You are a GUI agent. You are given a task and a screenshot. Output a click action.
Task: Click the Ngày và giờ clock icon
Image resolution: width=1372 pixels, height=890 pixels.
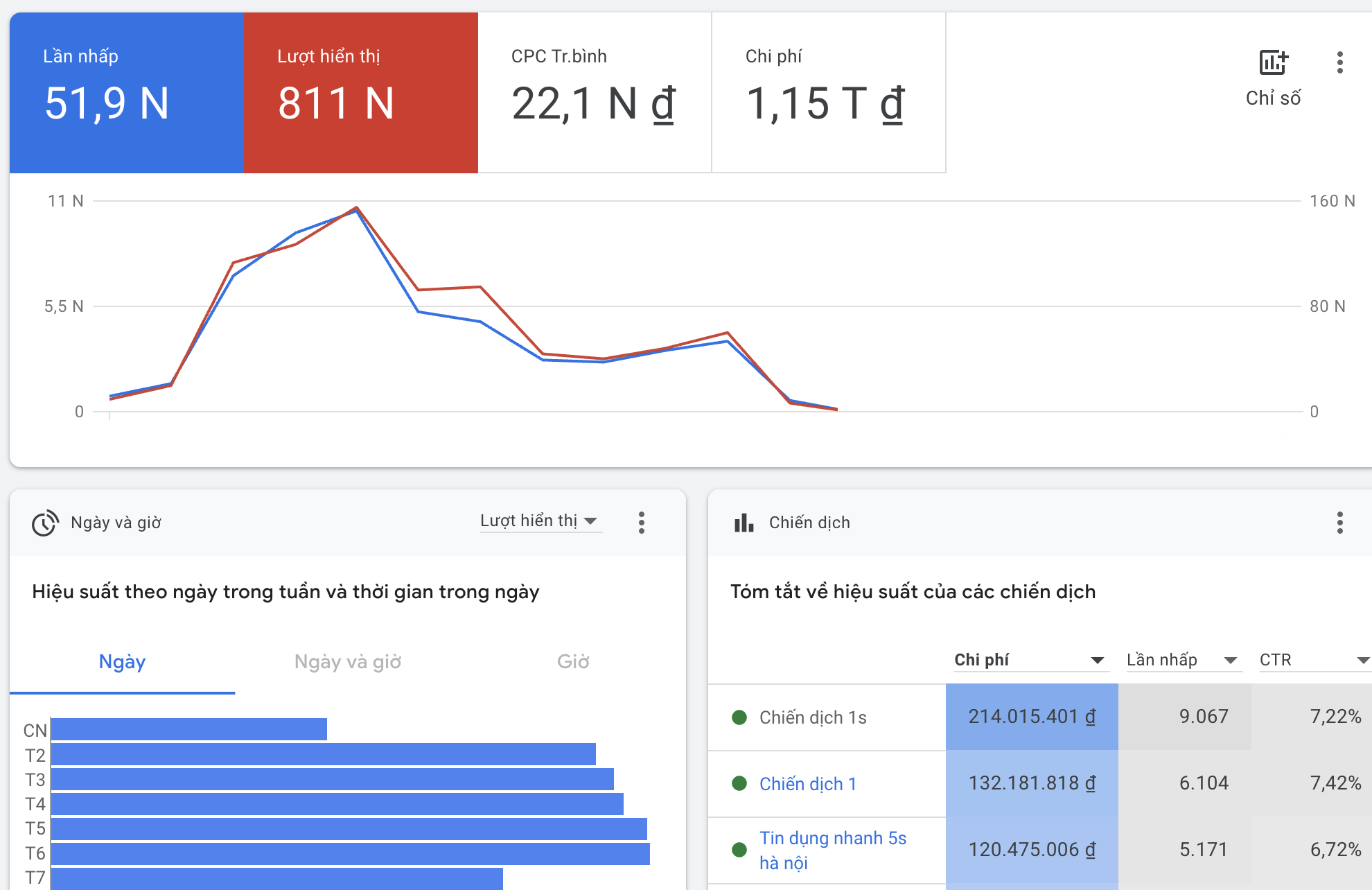pyautogui.click(x=45, y=523)
